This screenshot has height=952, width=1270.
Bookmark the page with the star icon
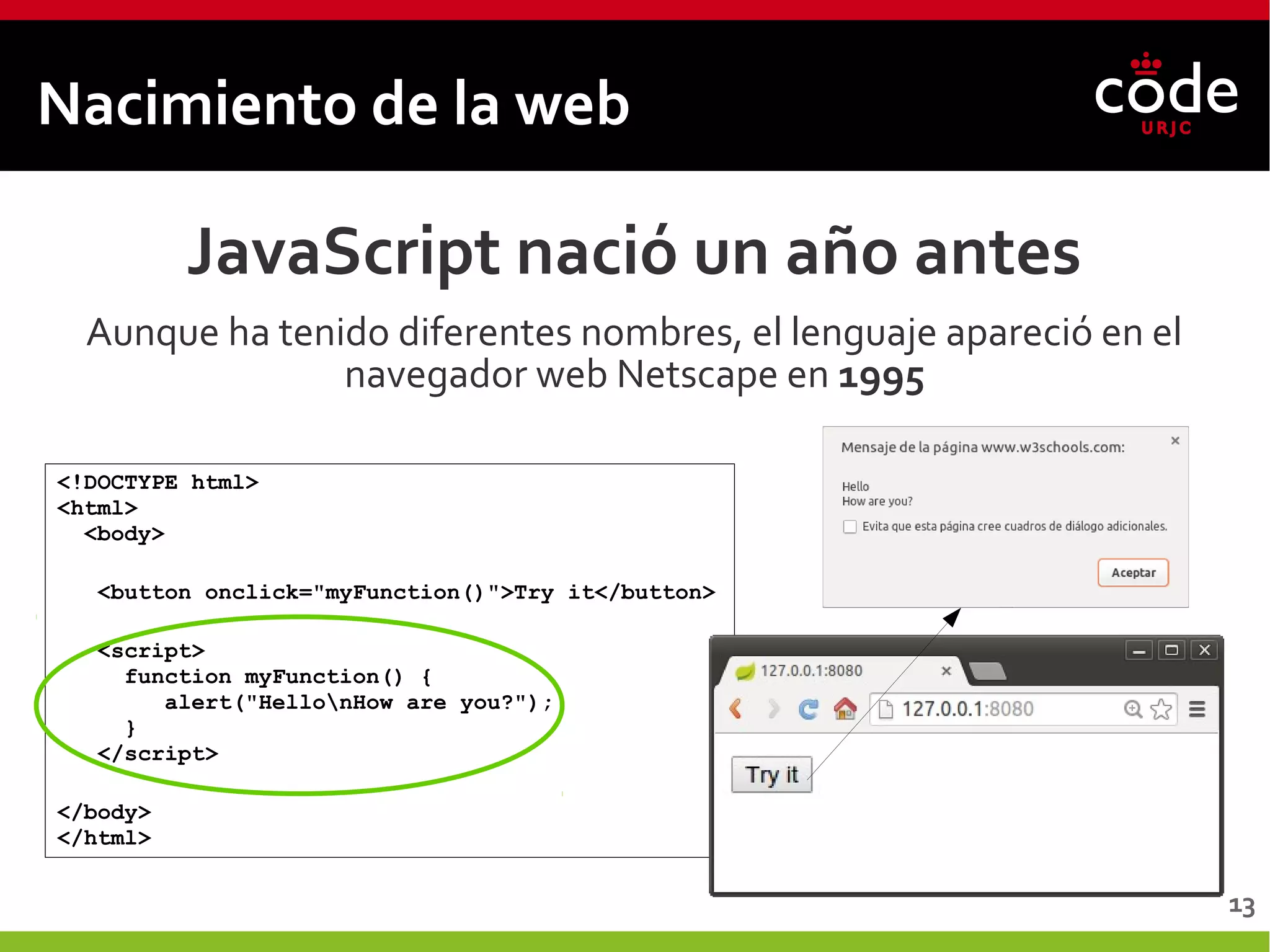[x=1161, y=709]
